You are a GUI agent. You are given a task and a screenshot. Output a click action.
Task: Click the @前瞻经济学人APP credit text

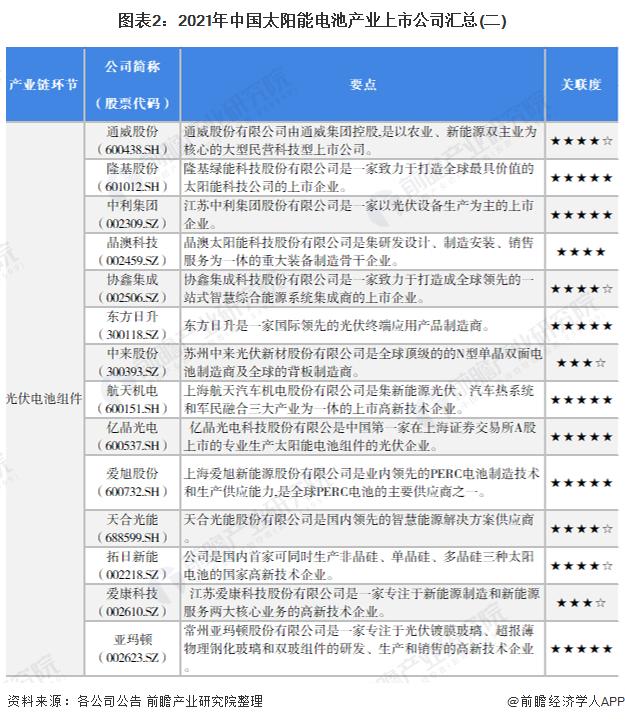[x=566, y=701]
